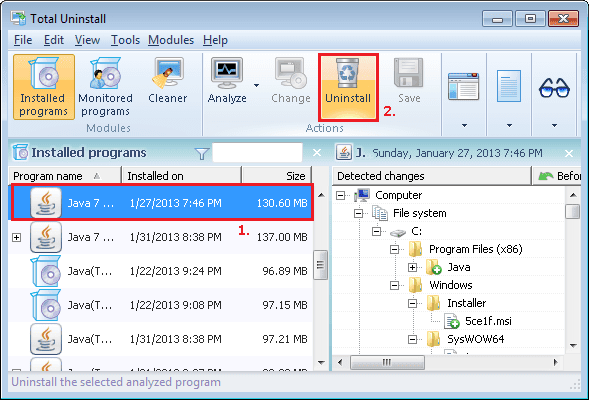Expand the Java 7 row dated 1/31/2013 8:38 PM
Viewport: 589px width, 400px height.
[16, 237]
